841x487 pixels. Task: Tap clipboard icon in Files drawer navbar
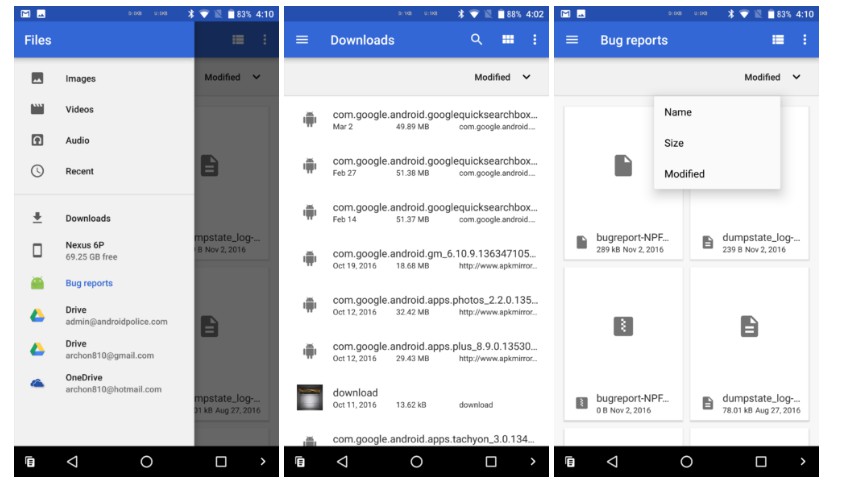tap(30, 461)
